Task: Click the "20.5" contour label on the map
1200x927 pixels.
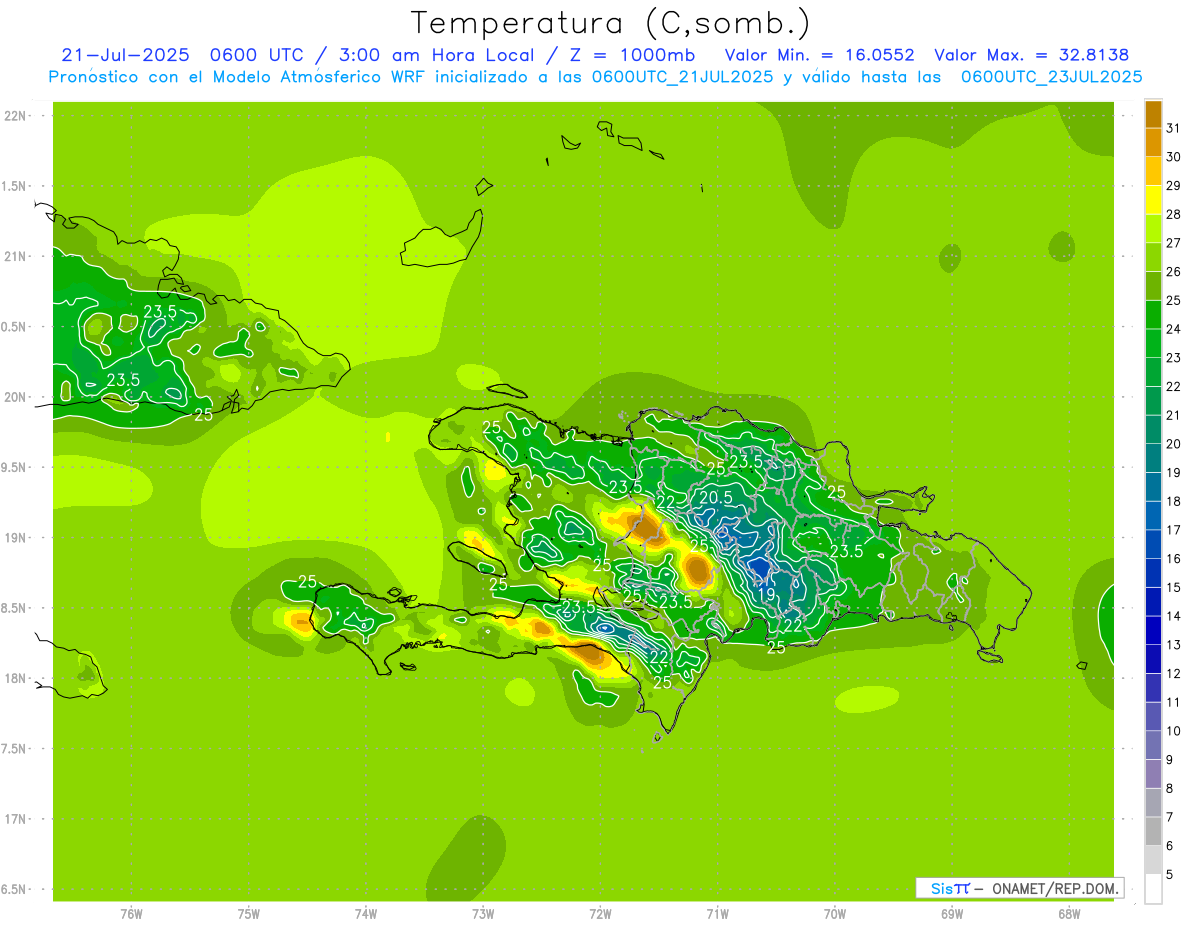Action: click(715, 498)
